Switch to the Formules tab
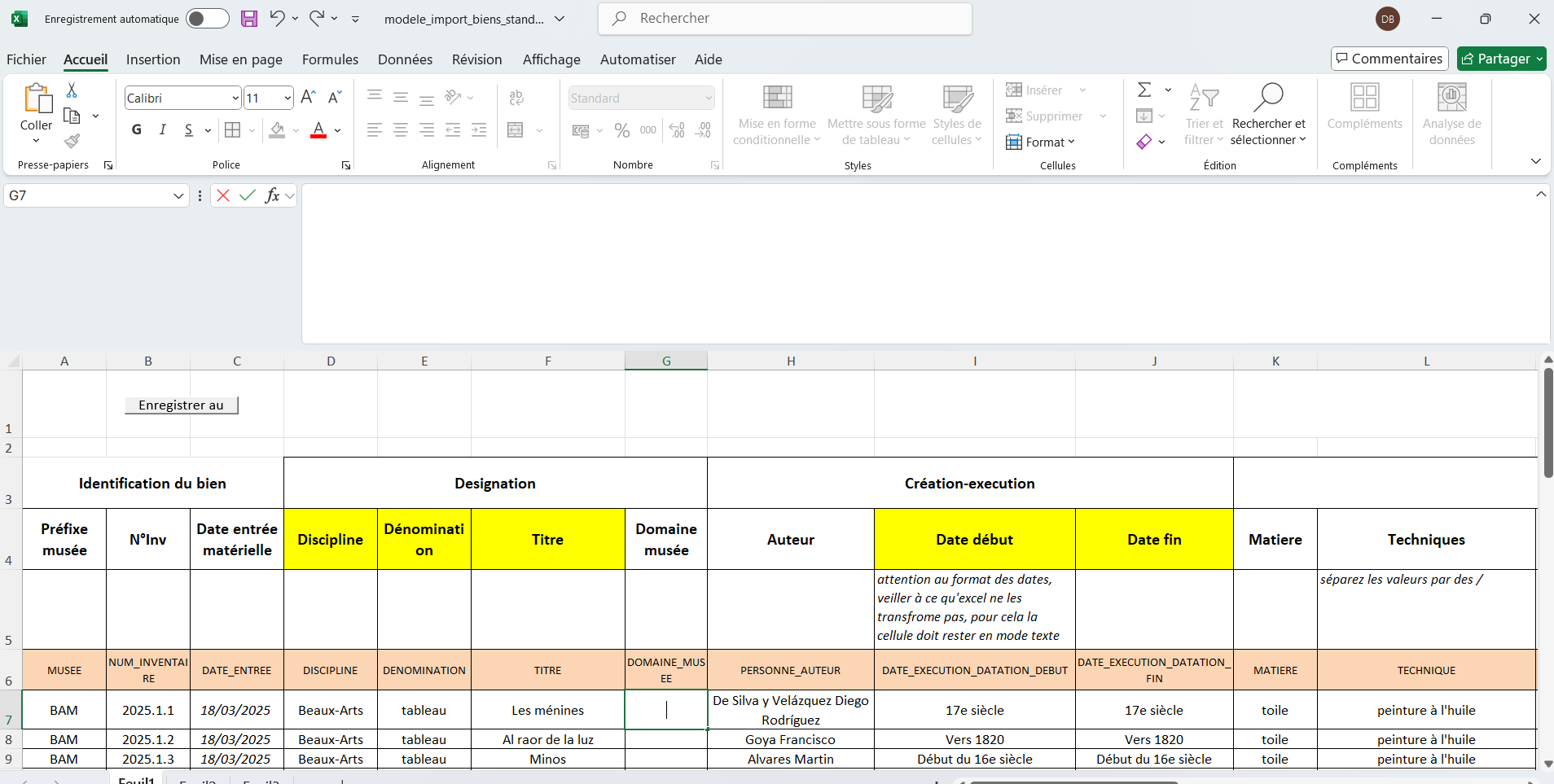The width and height of the screenshot is (1554, 784). [330, 59]
